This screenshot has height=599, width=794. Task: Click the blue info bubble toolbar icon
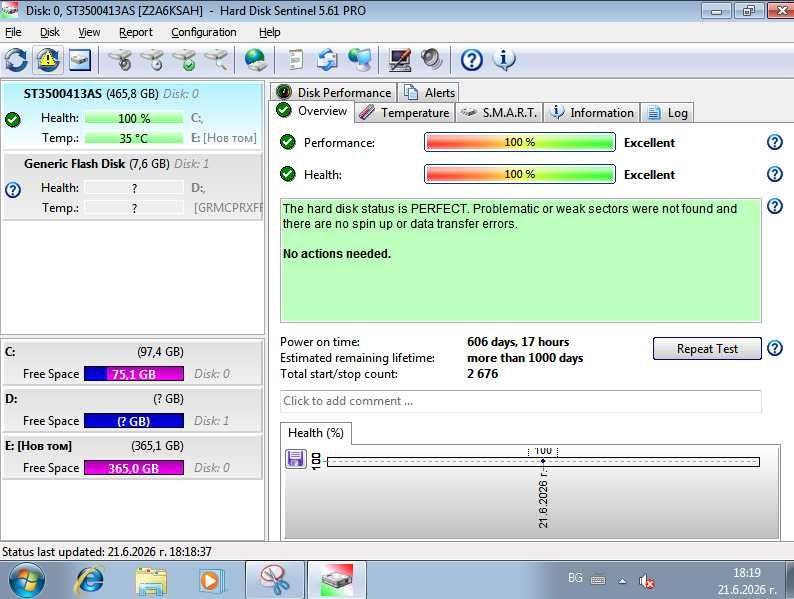coord(504,60)
